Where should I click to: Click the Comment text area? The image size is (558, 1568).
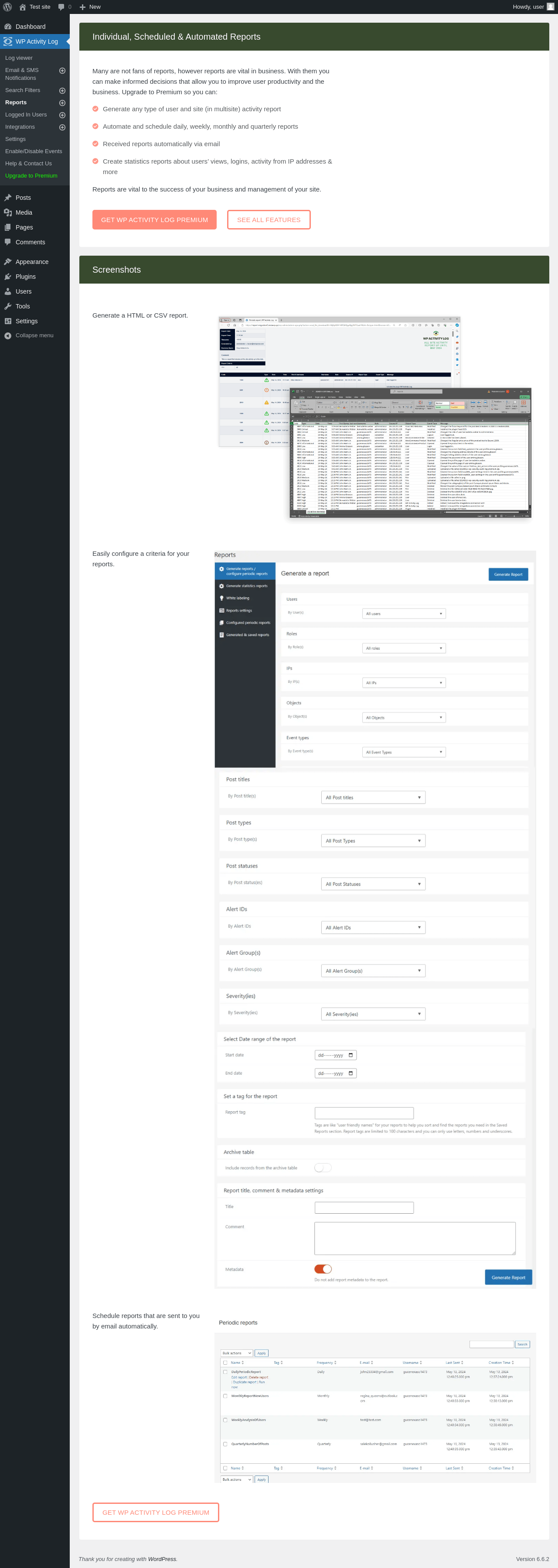click(x=415, y=1239)
